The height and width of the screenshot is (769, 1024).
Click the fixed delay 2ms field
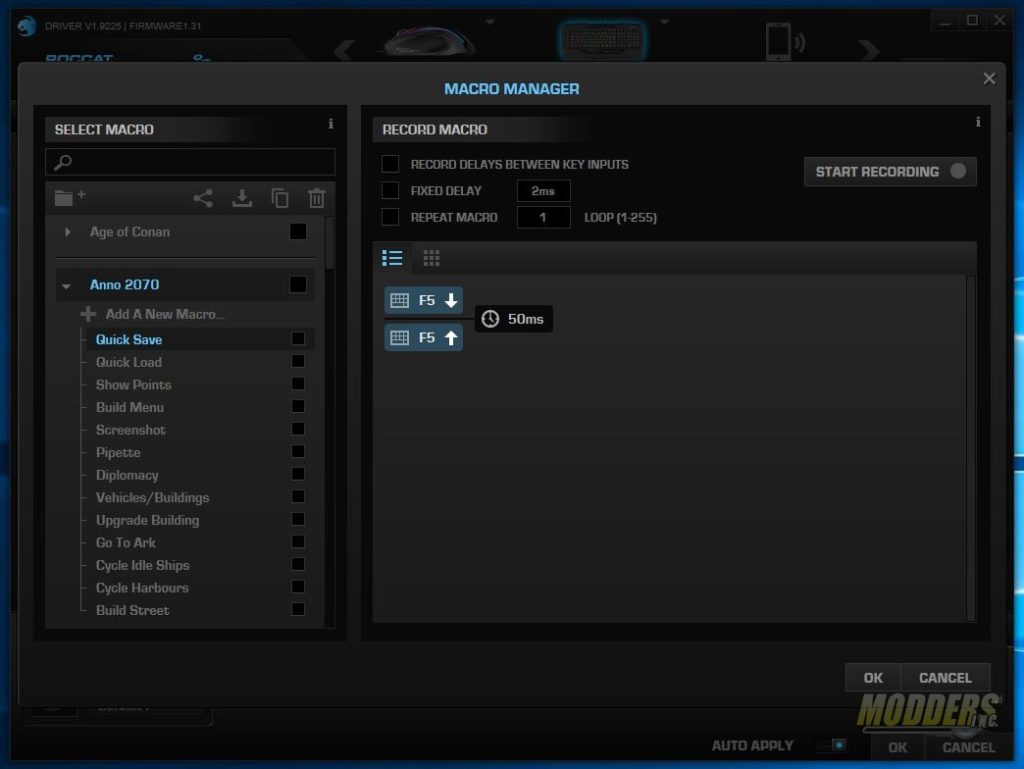click(543, 191)
